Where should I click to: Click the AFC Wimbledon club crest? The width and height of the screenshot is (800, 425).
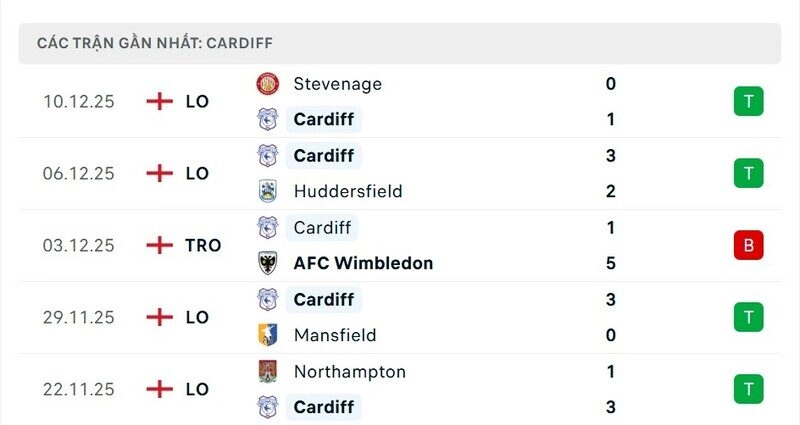pyautogui.click(x=268, y=263)
